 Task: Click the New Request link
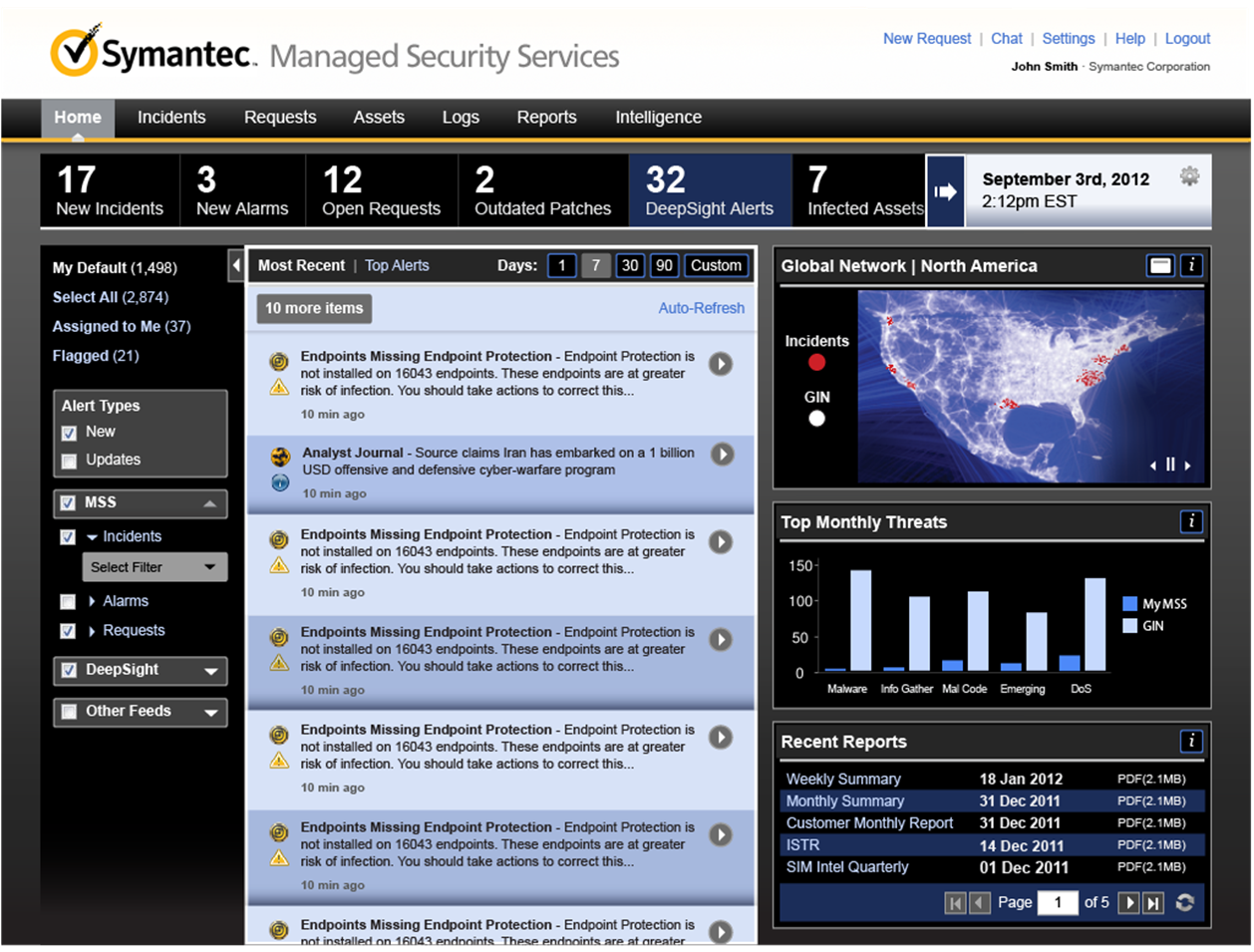click(x=927, y=39)
